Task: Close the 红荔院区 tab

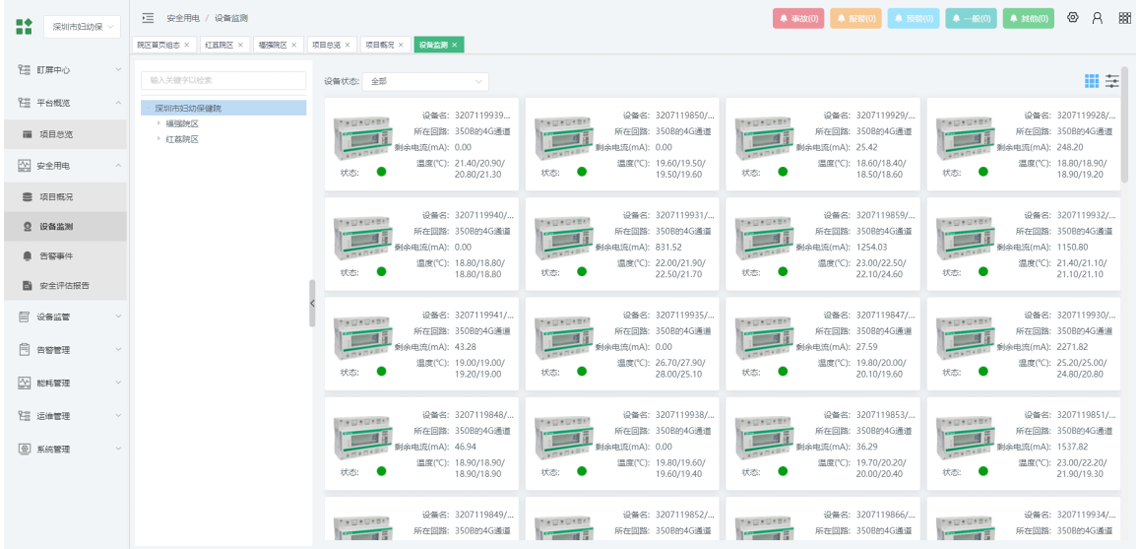Action: pos(241,45)
